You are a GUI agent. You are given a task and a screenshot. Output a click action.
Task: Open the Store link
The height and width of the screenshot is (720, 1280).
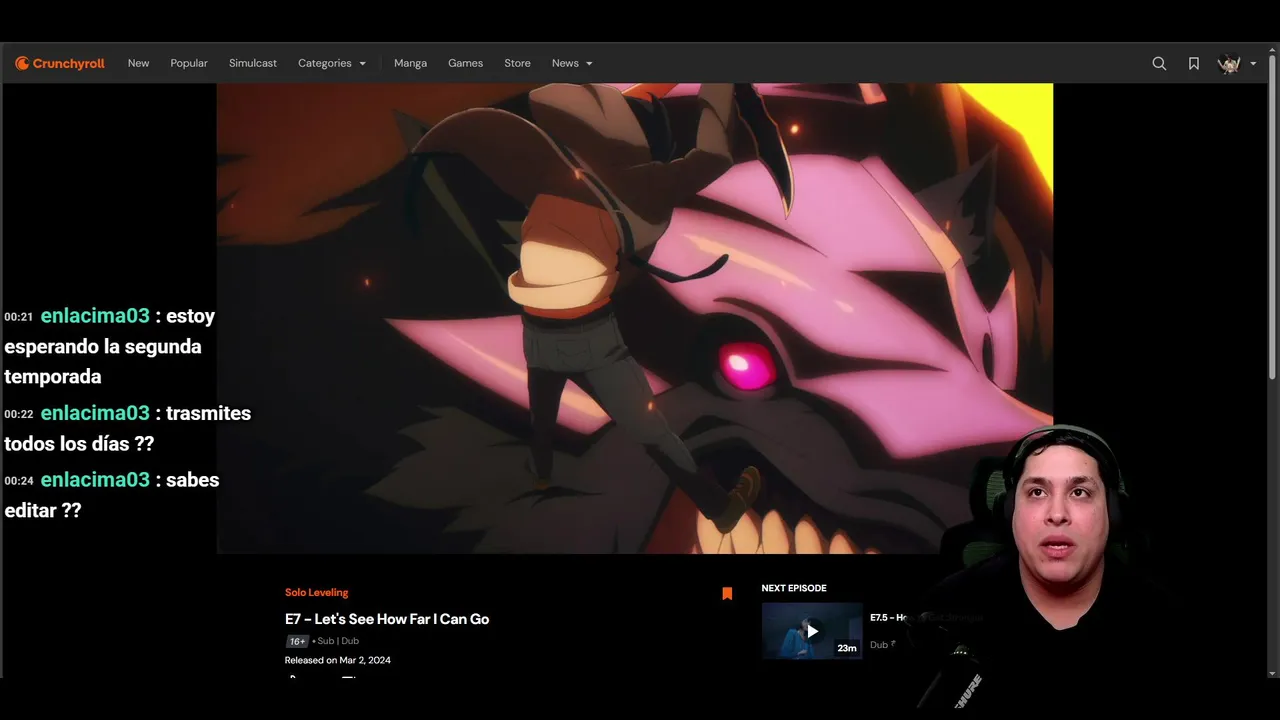click(x=517, y=63)
